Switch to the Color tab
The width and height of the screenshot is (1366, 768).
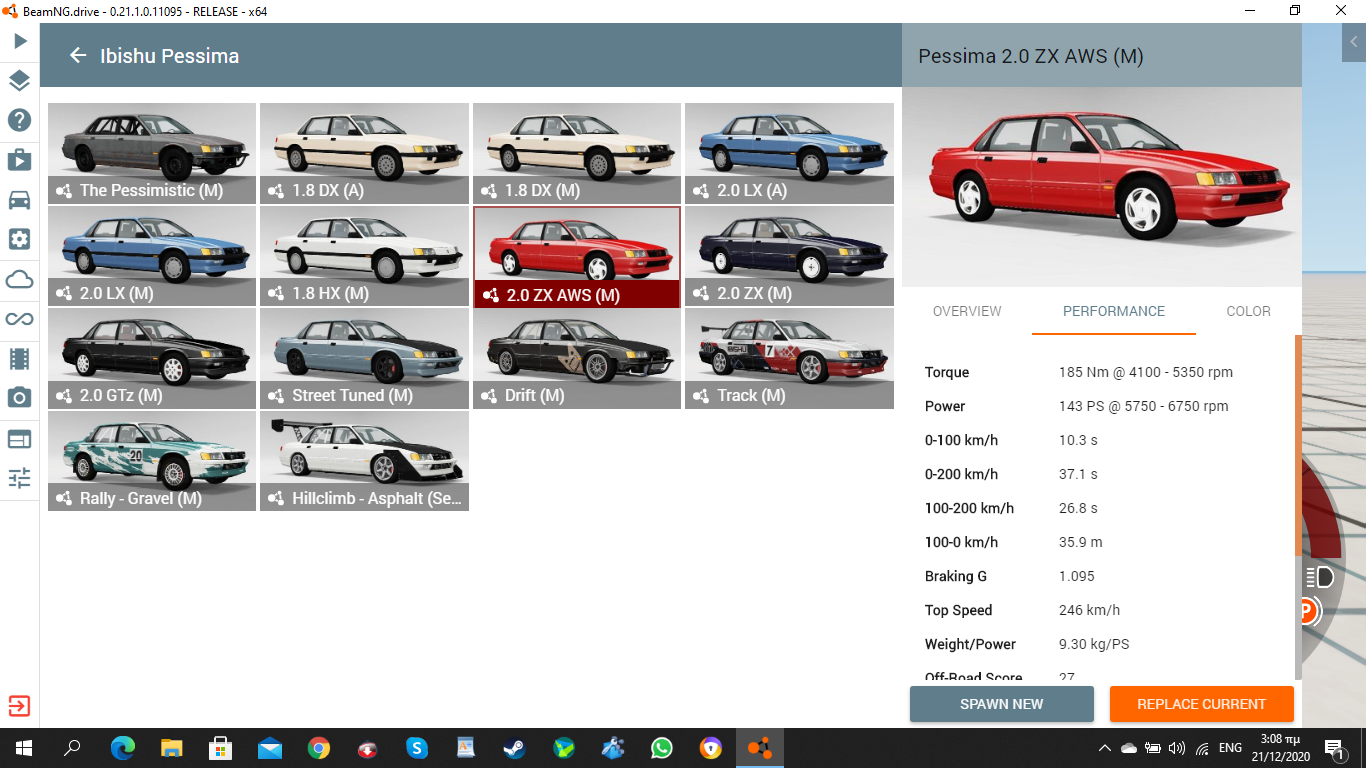(1249, 311)
